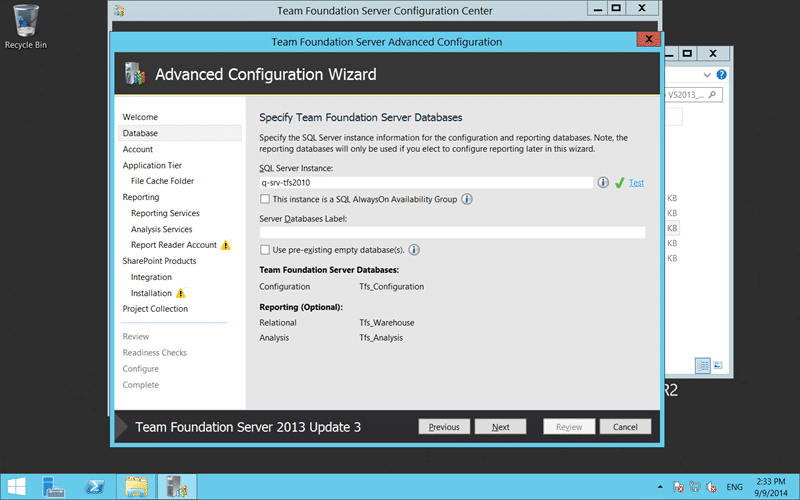Click the Complete step in sidebar
Image resolution: width=800 pixels, height=500 pixels.
click(x=140, y=385)
